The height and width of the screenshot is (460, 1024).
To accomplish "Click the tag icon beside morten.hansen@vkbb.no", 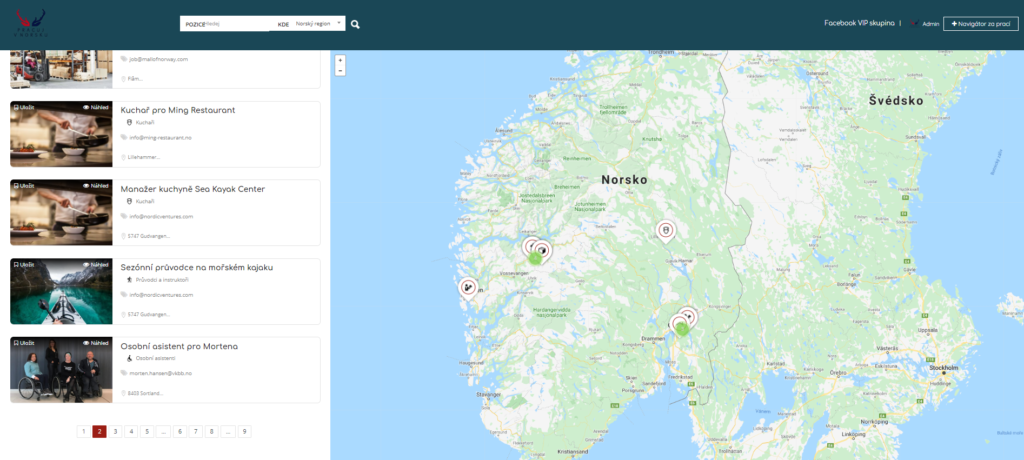I will 123,374.
